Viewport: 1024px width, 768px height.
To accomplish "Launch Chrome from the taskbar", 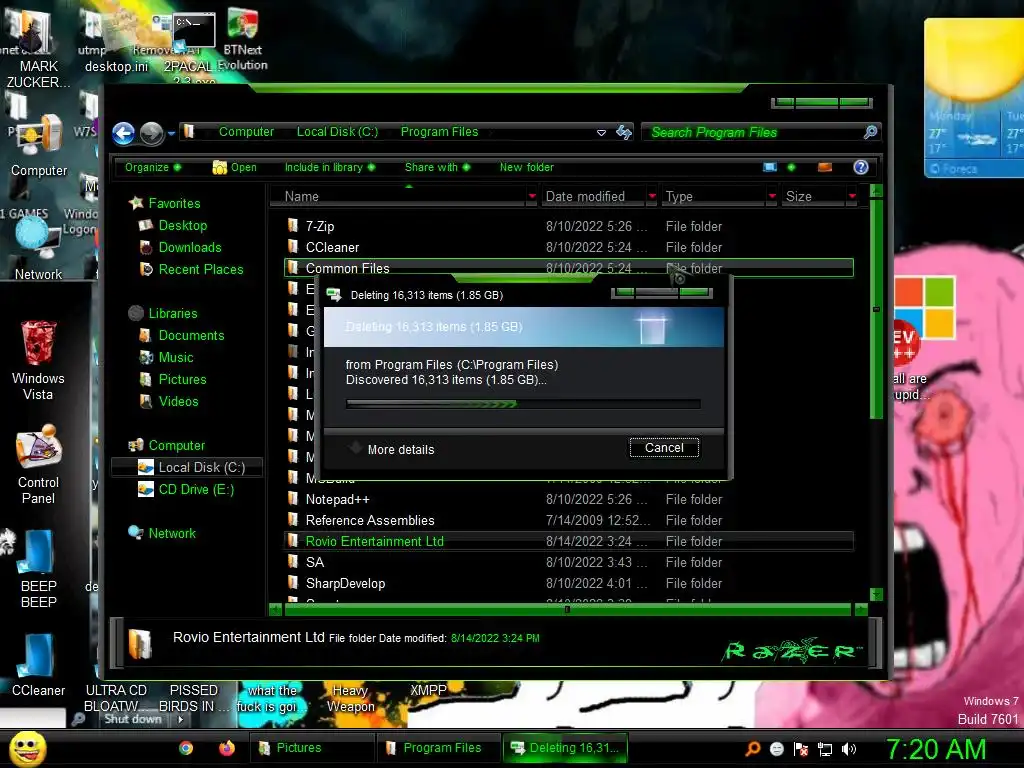I will click(x=186, y=748).
